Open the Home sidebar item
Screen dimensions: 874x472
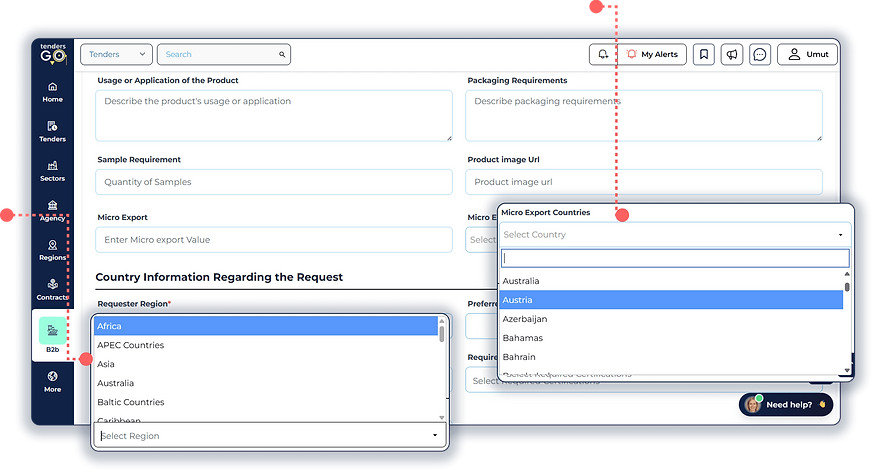tap(52, 93)
